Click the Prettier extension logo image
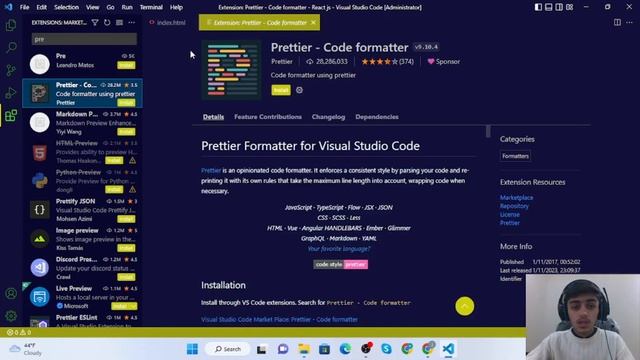 point(231,70)
